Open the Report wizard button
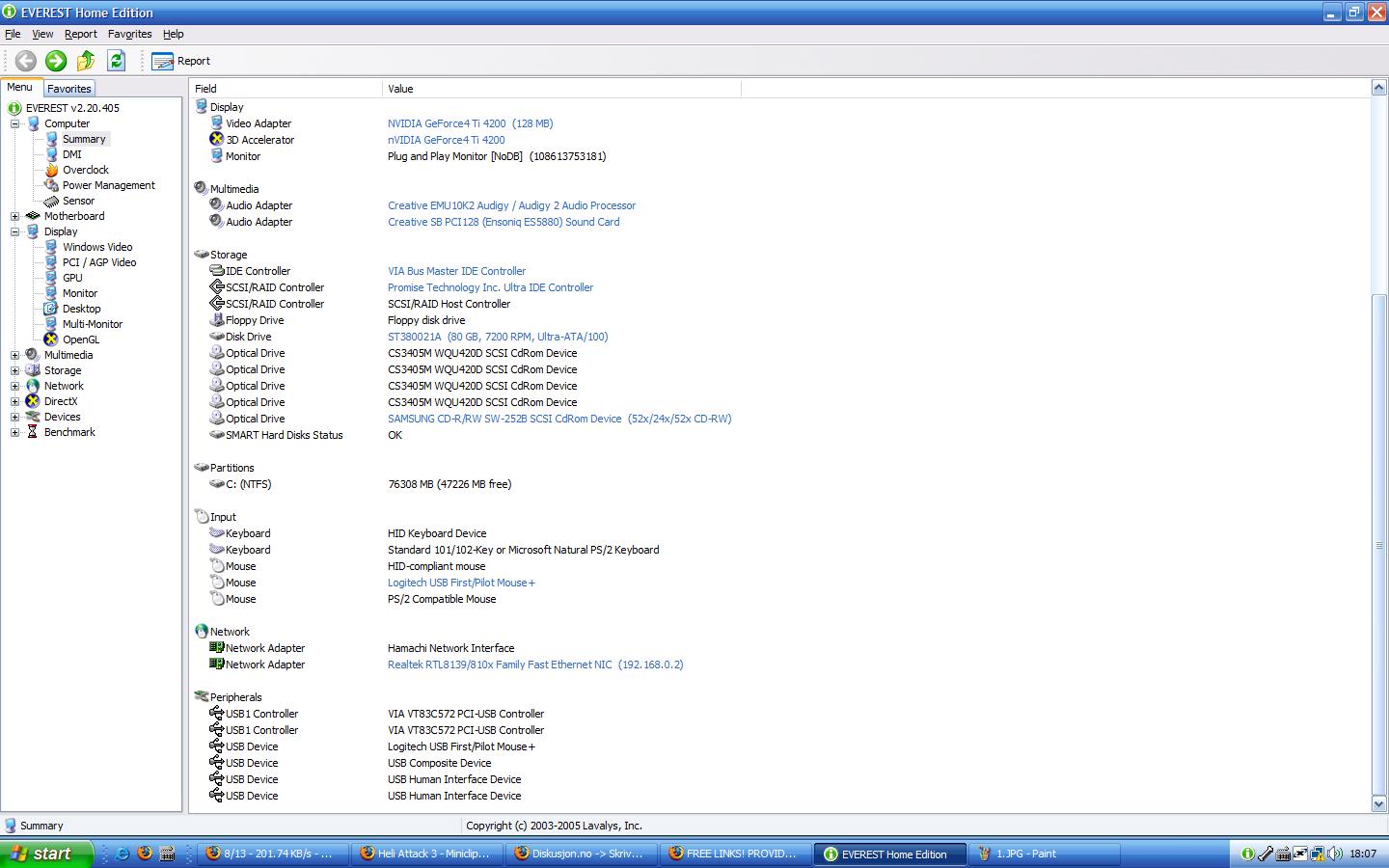 (x=180, y=61)
